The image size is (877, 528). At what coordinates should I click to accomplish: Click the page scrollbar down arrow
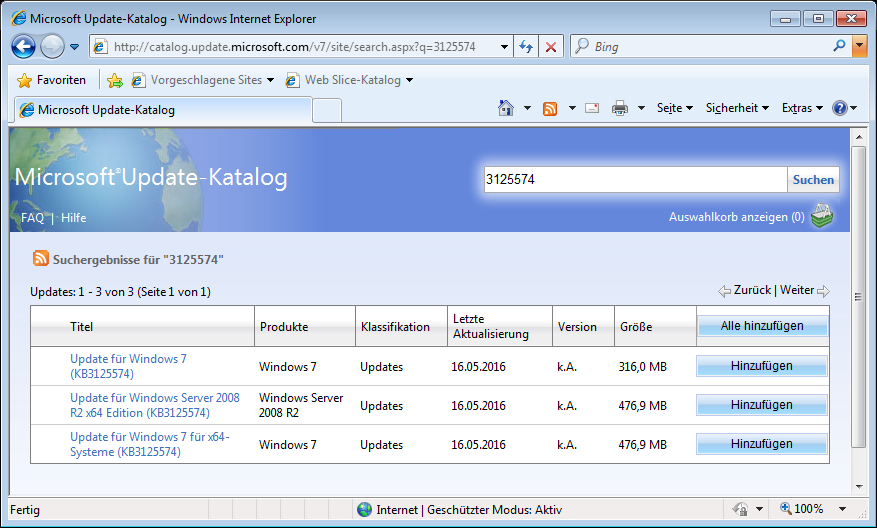click(x=859, y=487)
